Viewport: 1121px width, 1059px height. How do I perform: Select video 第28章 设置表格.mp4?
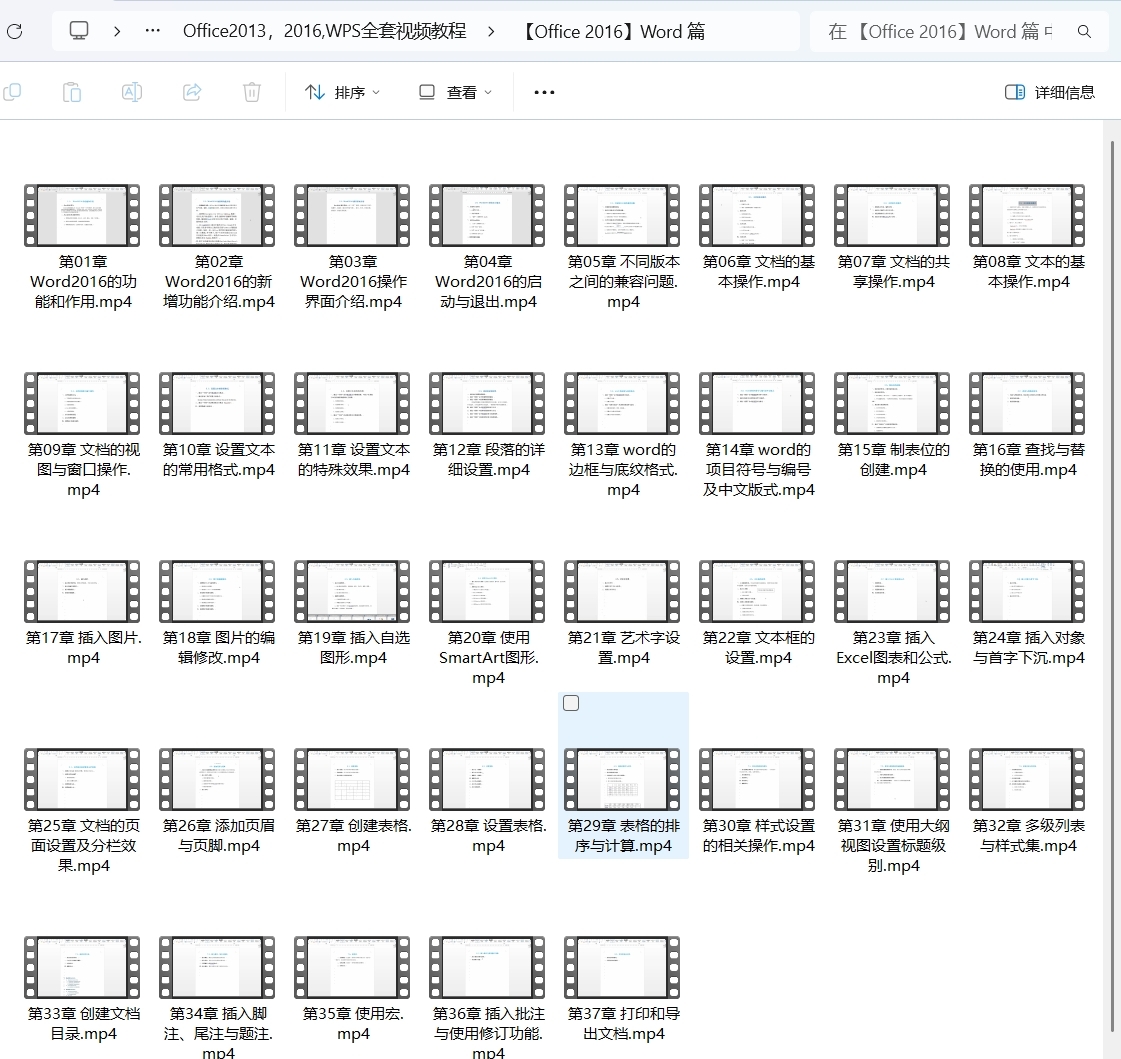[x=488, y=801]
